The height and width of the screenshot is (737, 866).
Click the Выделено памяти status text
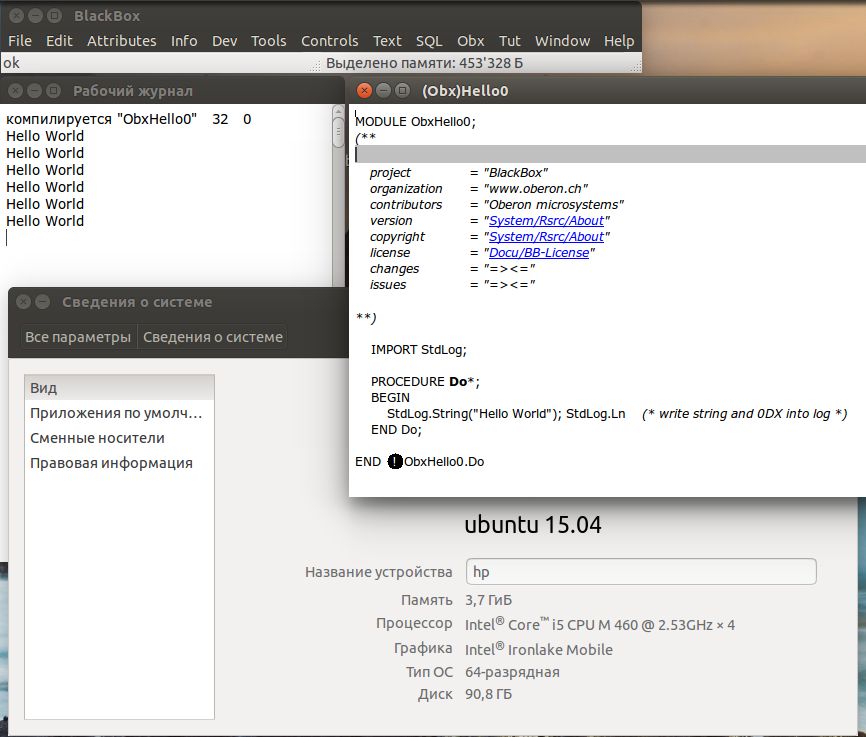point(424,63)
